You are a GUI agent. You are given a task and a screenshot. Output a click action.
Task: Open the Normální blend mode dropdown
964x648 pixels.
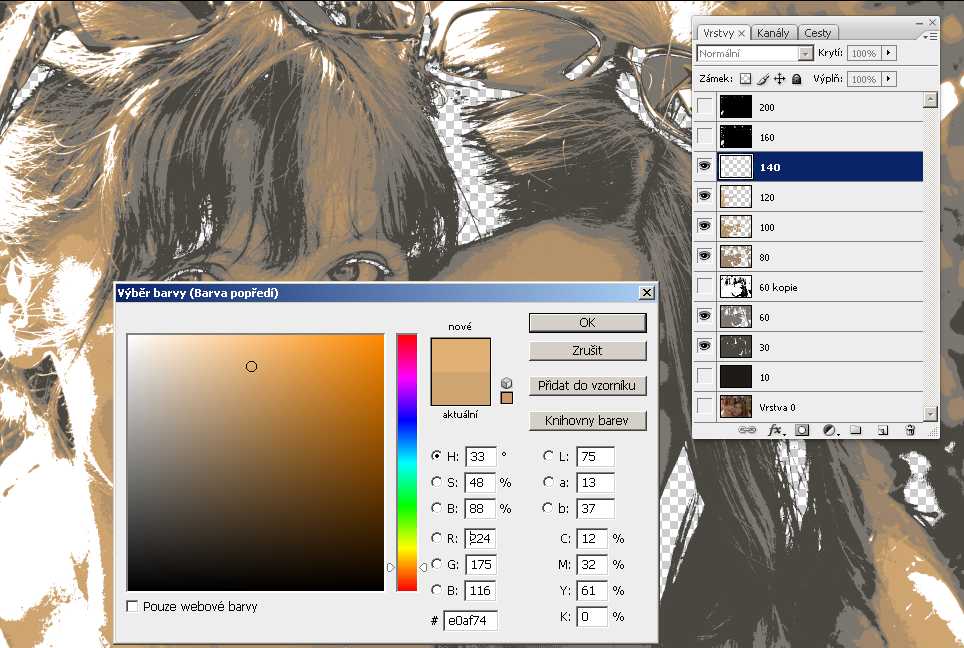click(x=755, y=53)
